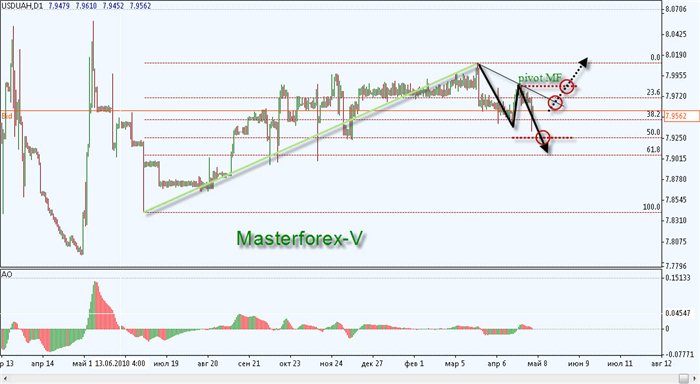Viewport: 700px width, 384px height.
Task: Click the solid downward black arrow head
Action: tap(545, 148)
